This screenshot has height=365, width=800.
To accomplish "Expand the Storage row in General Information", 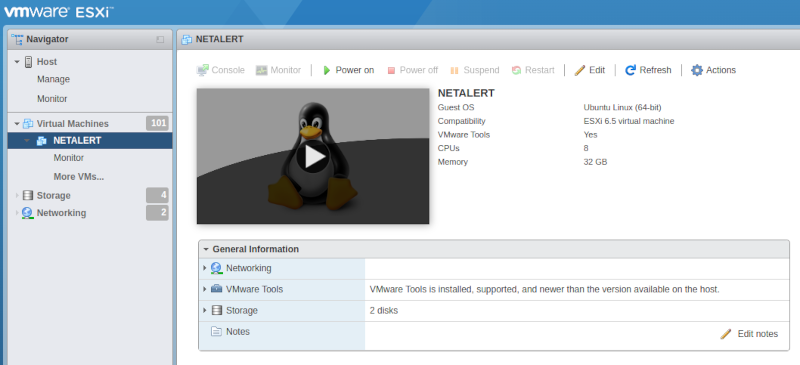I will [205, 310].
